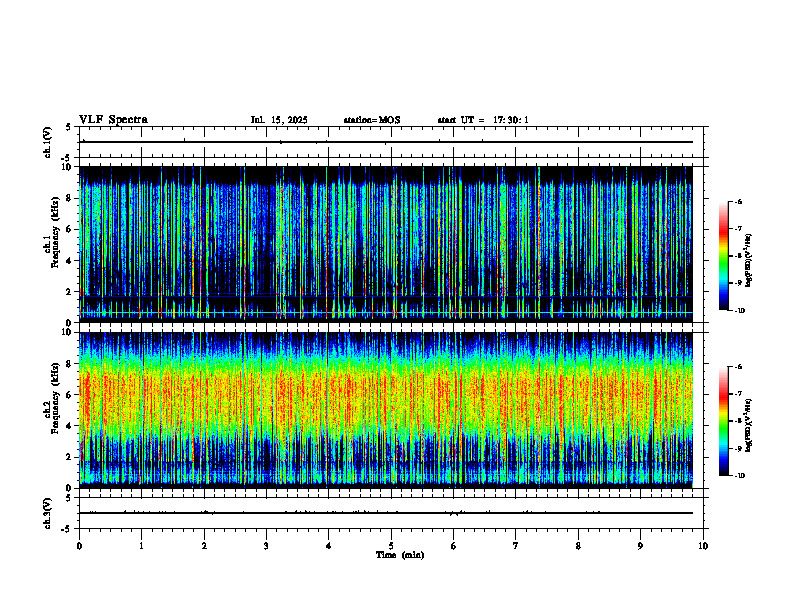Click the "-6" label on ch.1 colorbar
This screenshot has height=612, width=792.
point(738,202)
